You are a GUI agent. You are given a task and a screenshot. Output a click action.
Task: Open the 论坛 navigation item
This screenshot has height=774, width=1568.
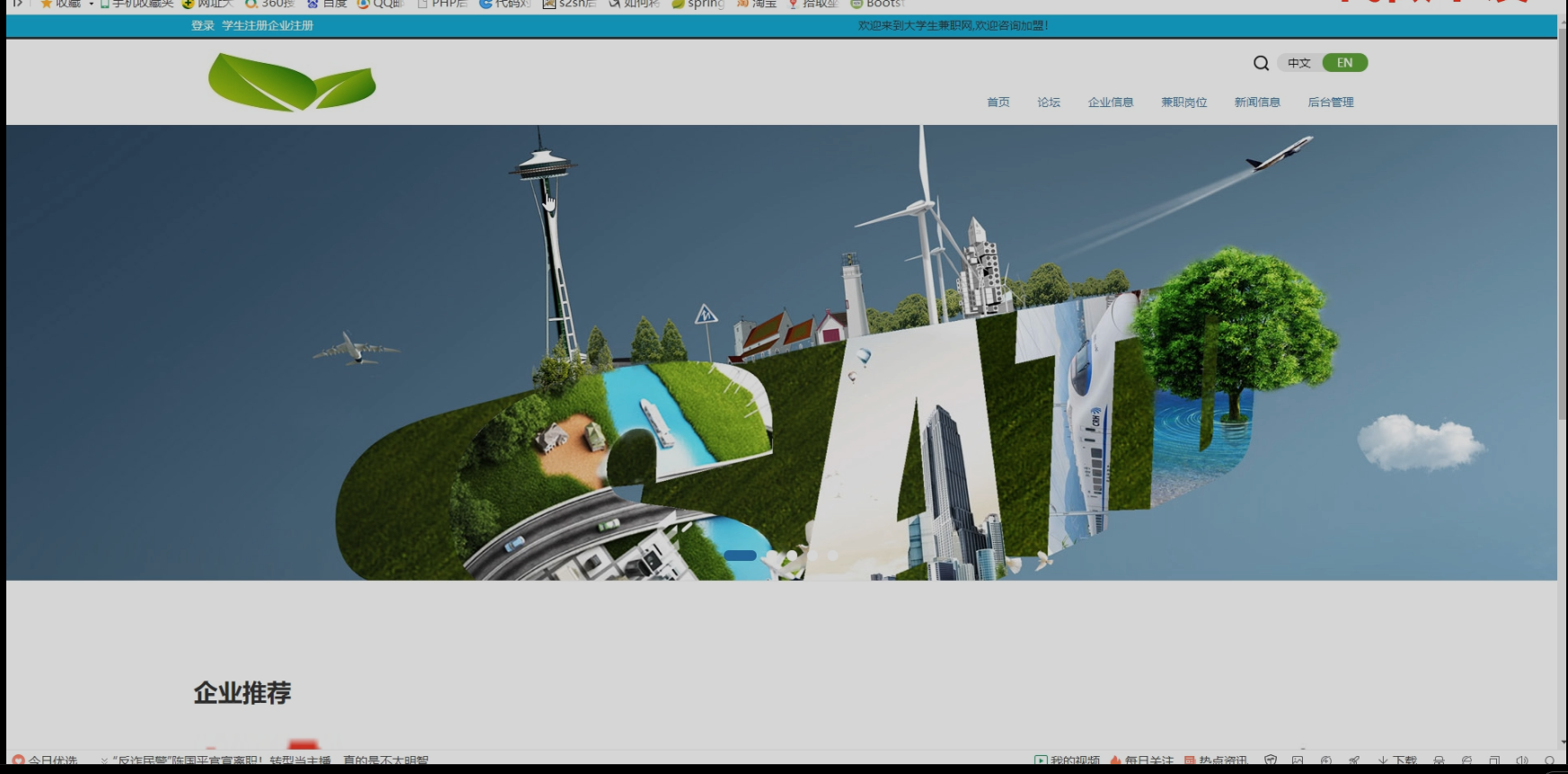(1049, 102)
